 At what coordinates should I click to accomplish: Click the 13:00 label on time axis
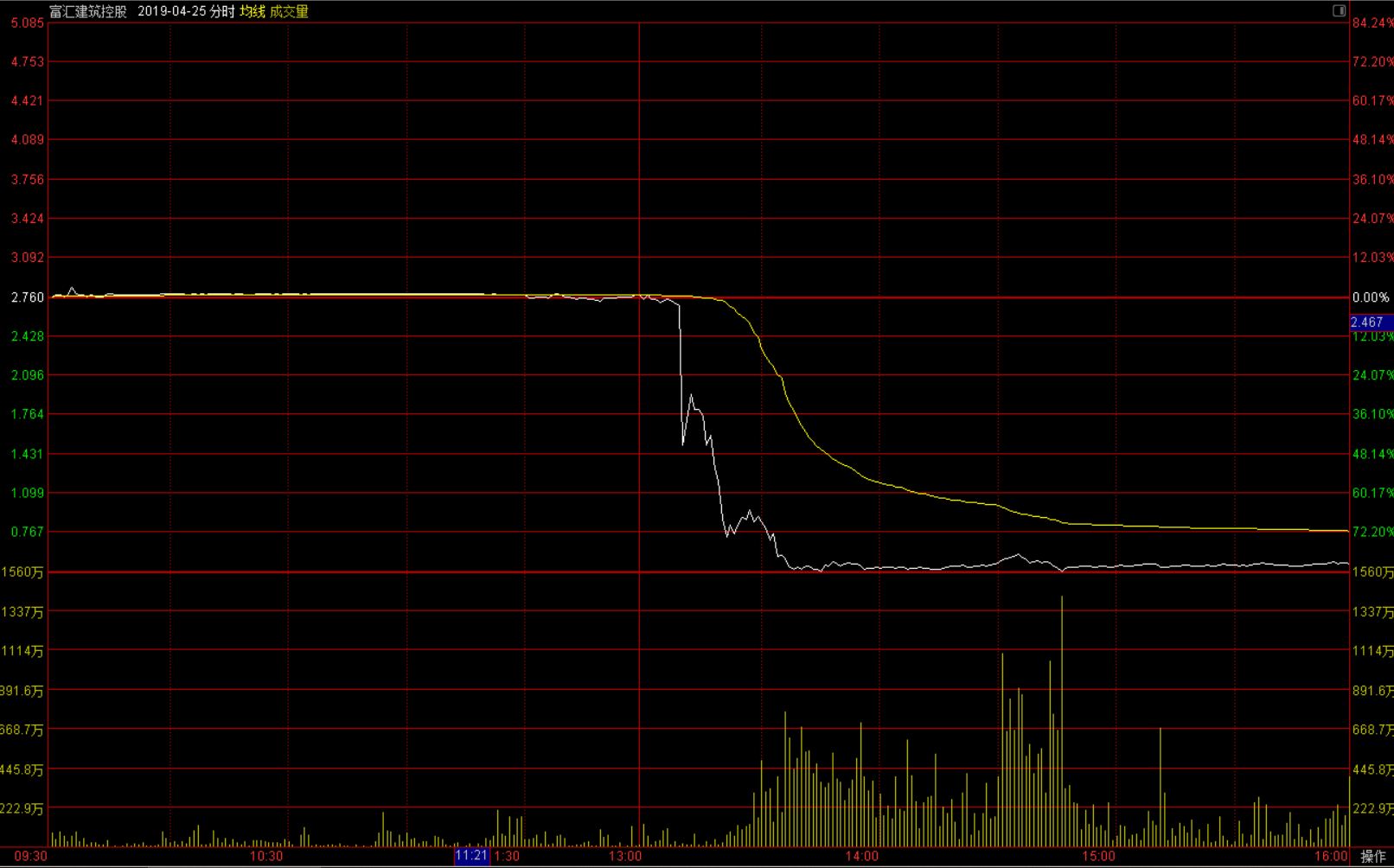625,856
